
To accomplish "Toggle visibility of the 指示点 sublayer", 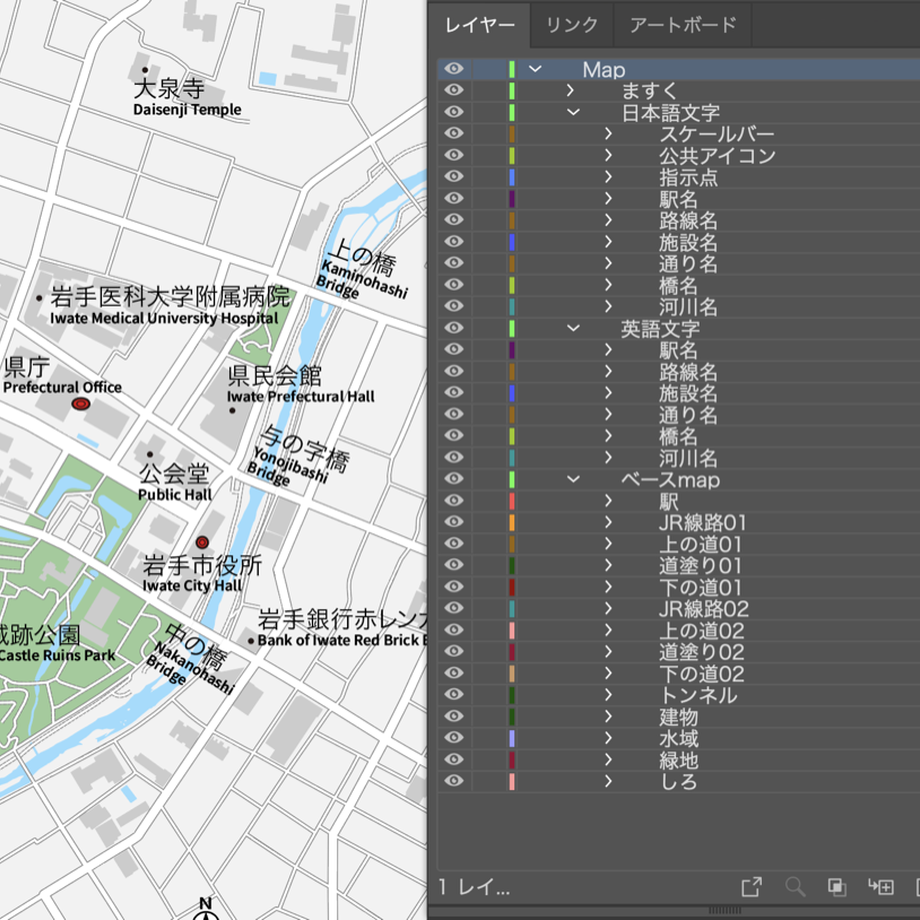I will pyautogui.click(x=454, y=176).
